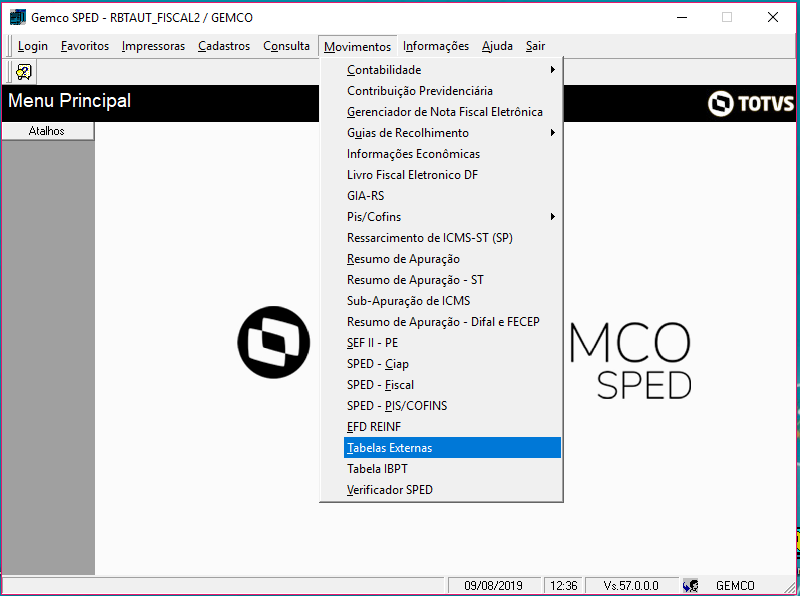Viewport: 800px width, 596px height.
Task: Click the TOTVS logo in the header
Action: click(x=751, y=104)
